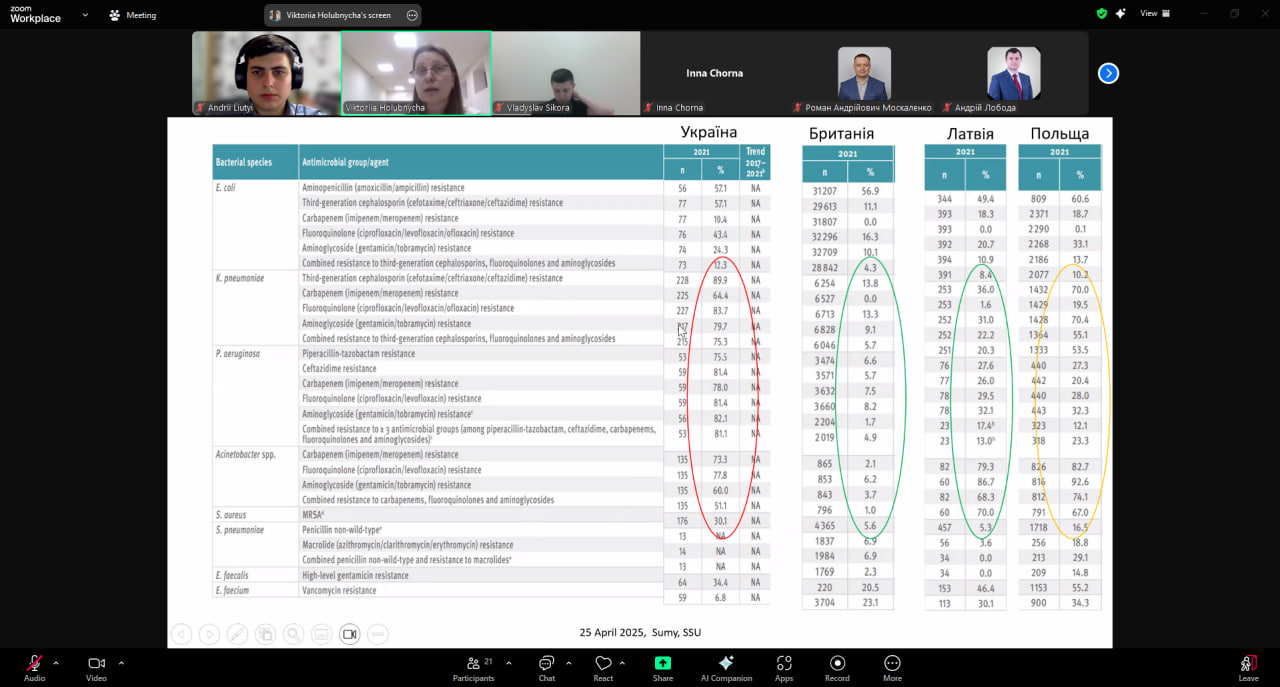The image size is (1280, 687).
Task: Select Андрій Лобода's participant tile
Action: [x=1013, y=73]
